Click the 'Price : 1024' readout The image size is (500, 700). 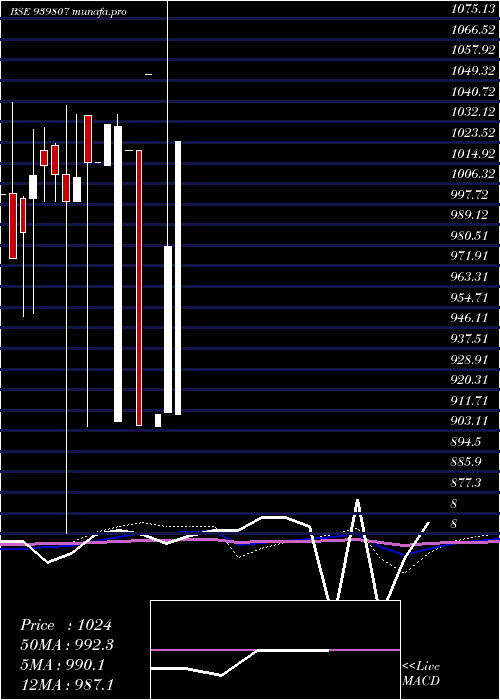[66, 625]
